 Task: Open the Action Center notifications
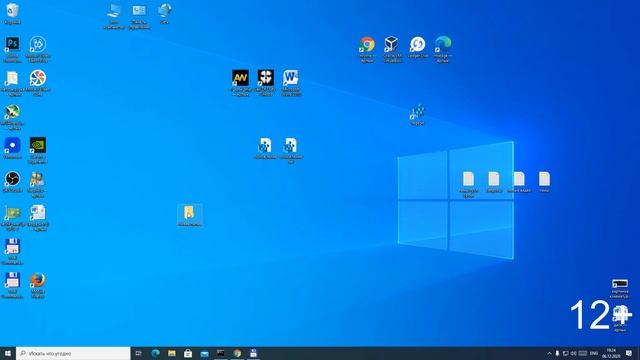(629, 353)
